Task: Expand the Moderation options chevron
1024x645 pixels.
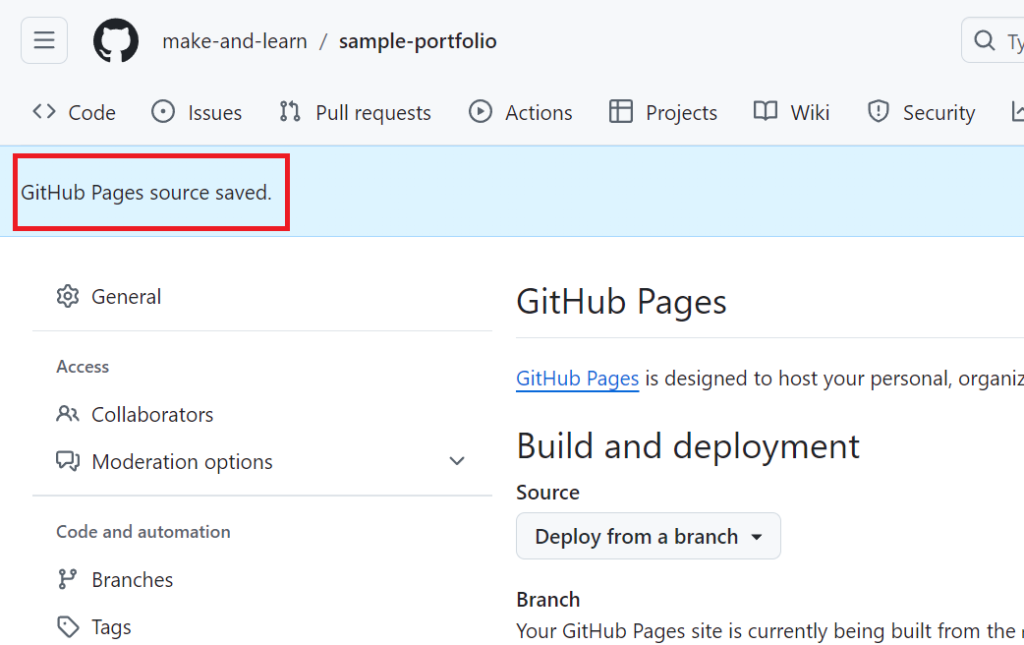Action: (456, 462)
